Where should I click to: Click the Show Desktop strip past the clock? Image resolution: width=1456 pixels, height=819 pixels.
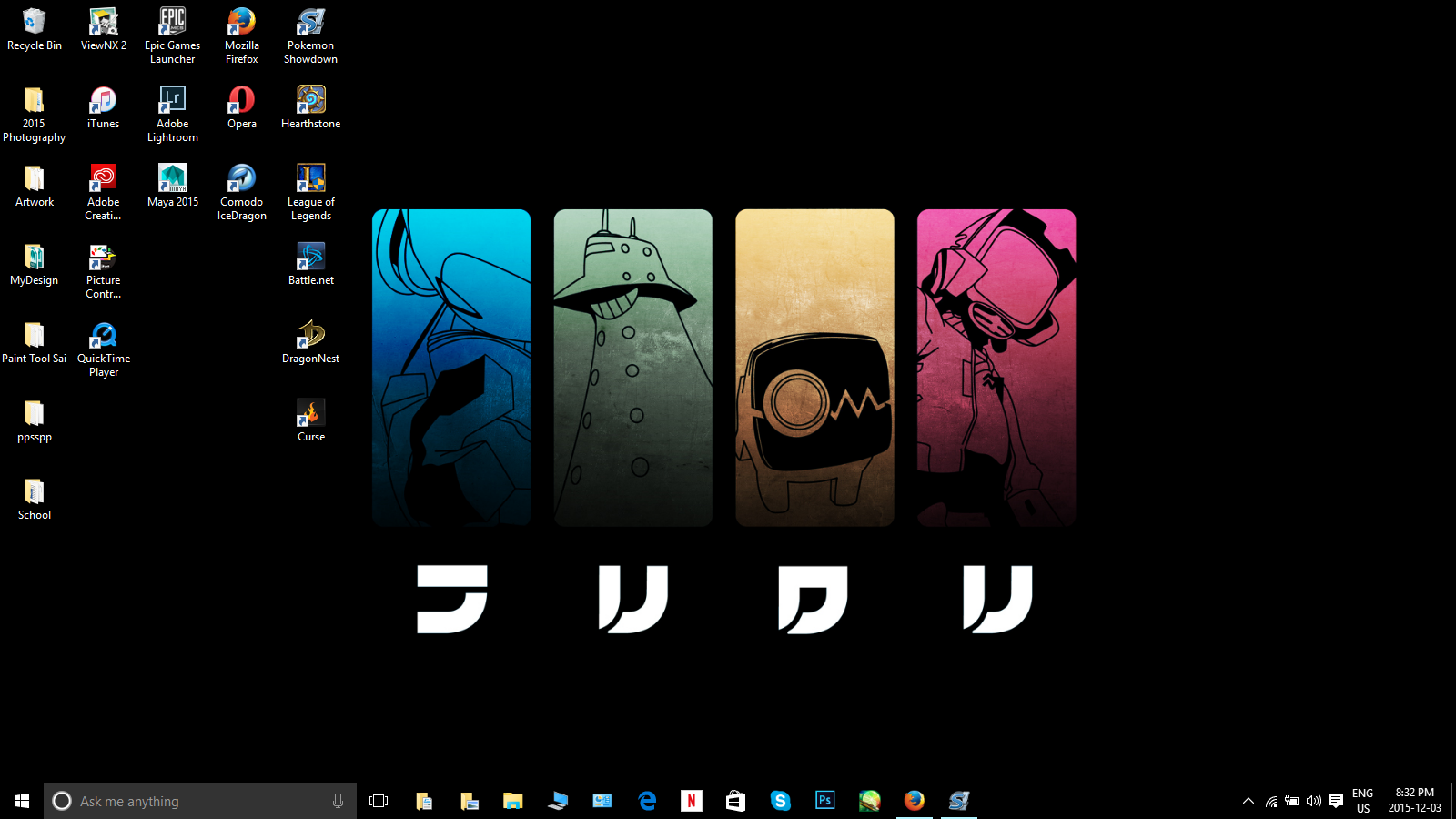[1453, 801]
